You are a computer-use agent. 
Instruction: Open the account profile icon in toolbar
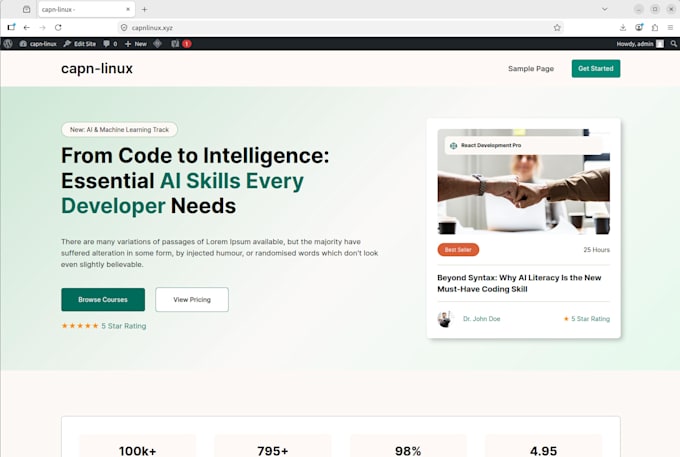[639, 27]
